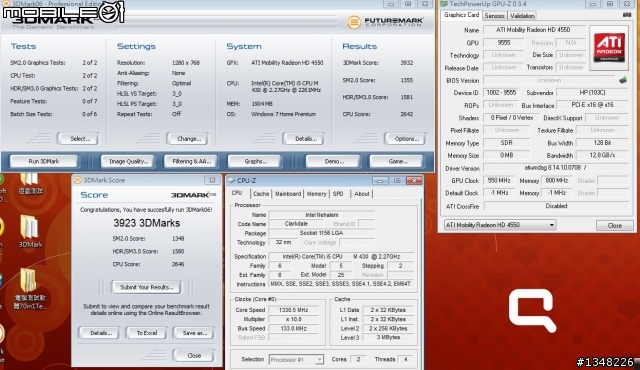Screen dimensions: 640x370
Task: Click the Subvendor HP field in GPU-Z
Action: click(593, 93)
